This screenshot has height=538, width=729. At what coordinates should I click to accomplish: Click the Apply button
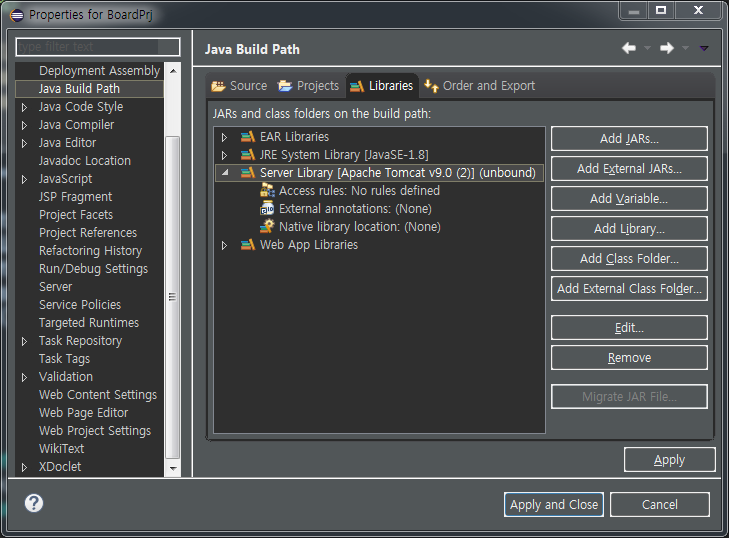pyautogui.click(x=669, y=460)
